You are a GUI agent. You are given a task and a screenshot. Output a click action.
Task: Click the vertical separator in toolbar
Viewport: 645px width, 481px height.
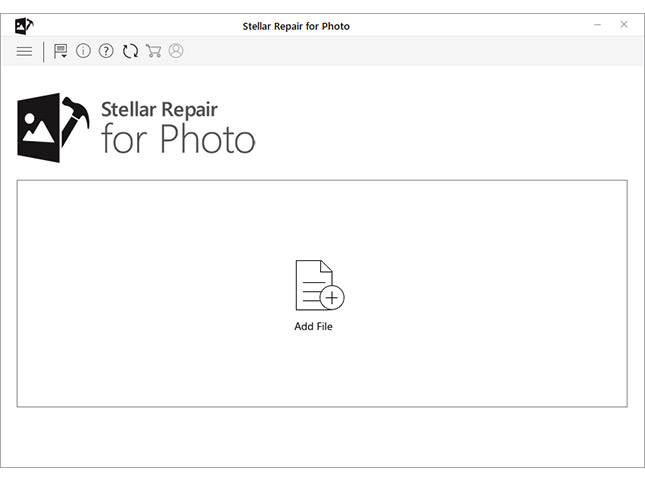click(x=43, y=51)
